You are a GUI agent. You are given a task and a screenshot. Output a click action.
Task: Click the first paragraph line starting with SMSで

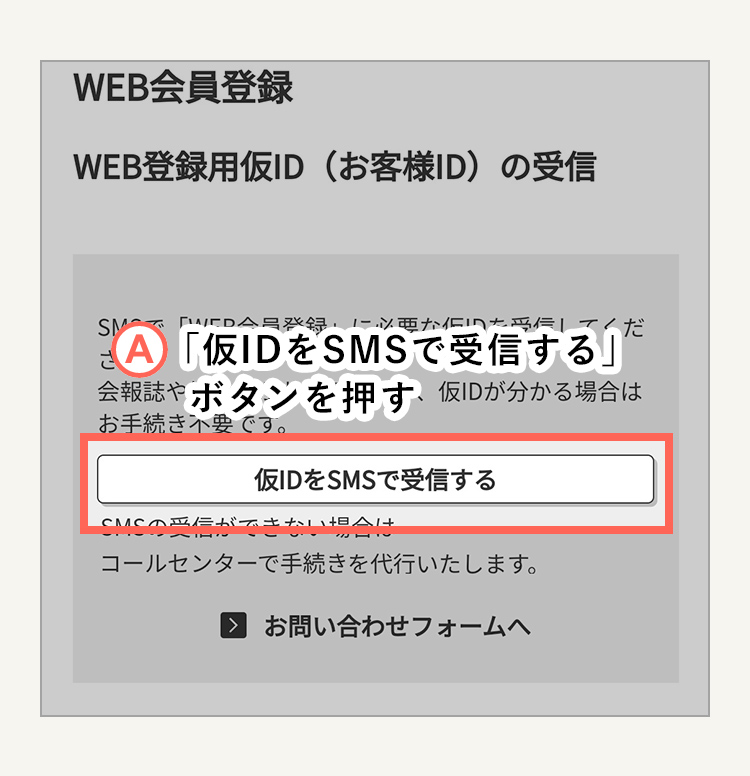(x=371, y=326)
